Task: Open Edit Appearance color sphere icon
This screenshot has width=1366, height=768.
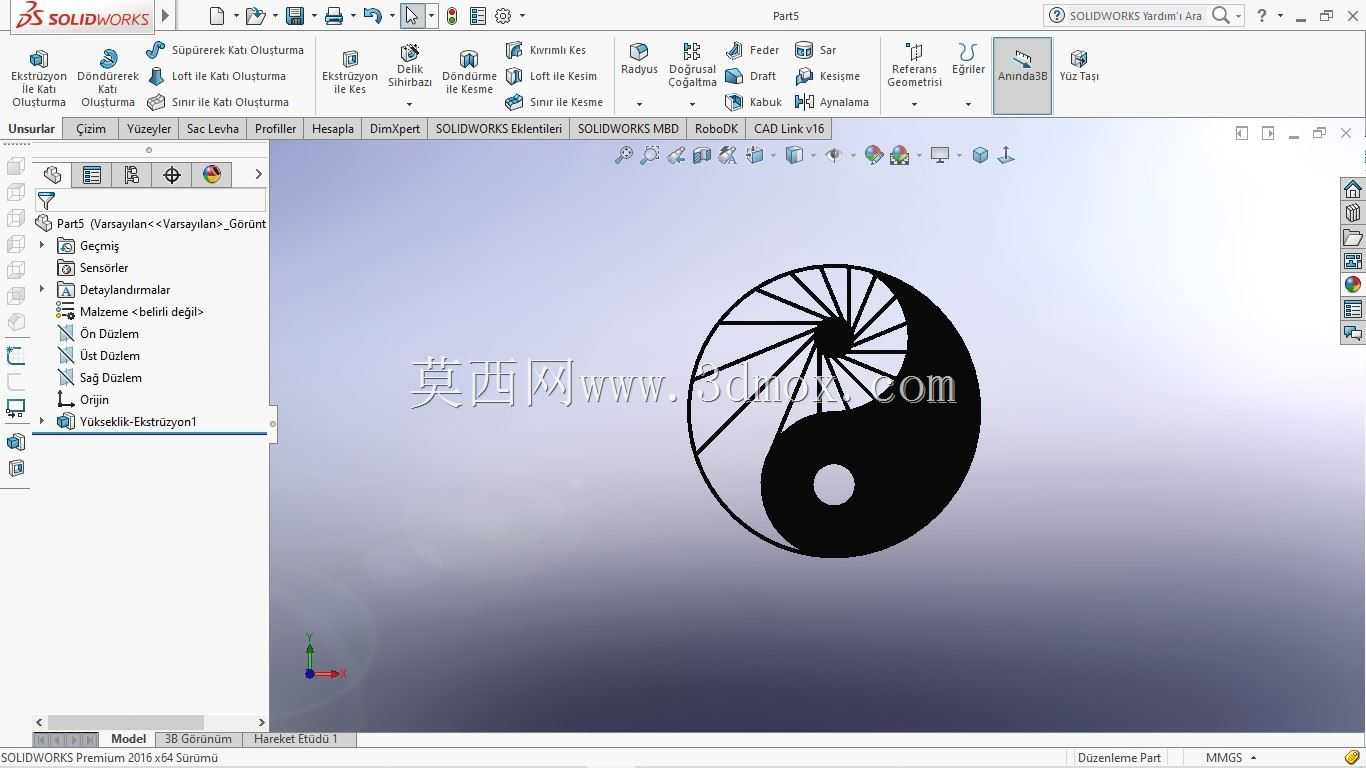Action: [x=873, y=155]
